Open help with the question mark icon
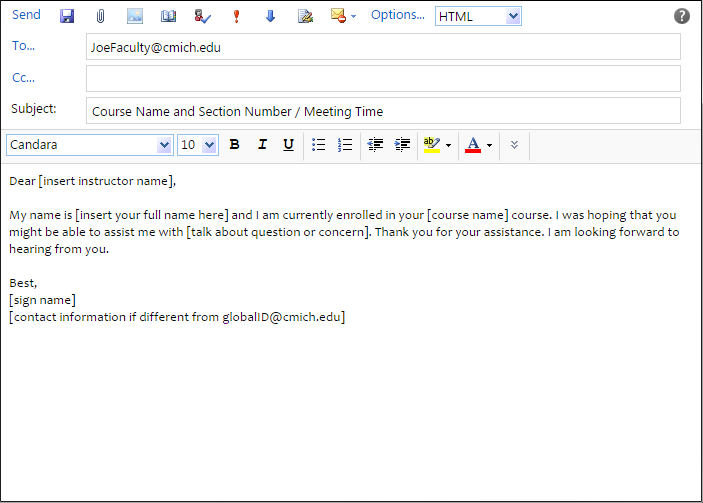The height and width of the screenshot is (503, 703). (x=681, y=16)
